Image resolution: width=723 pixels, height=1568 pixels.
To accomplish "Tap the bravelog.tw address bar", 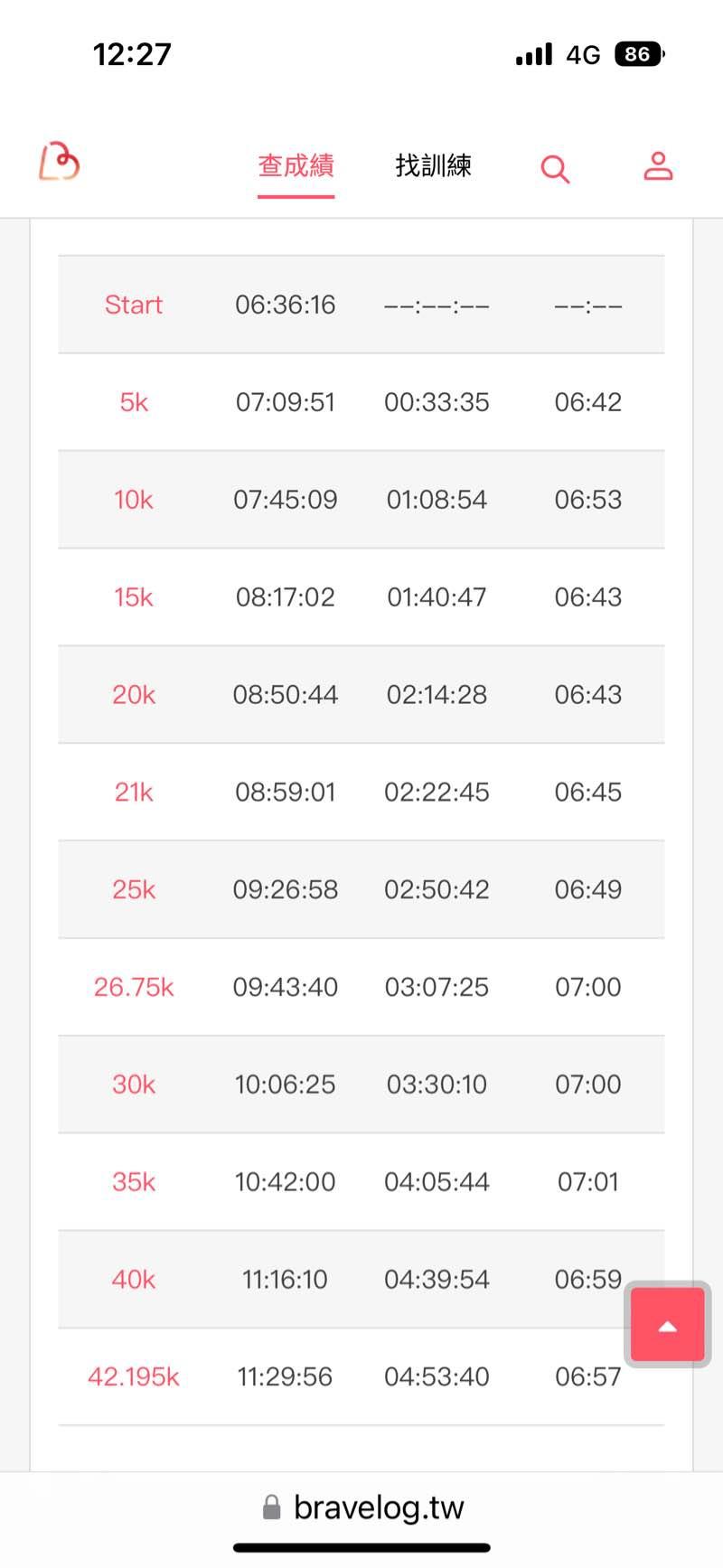I will [378, 1507].
